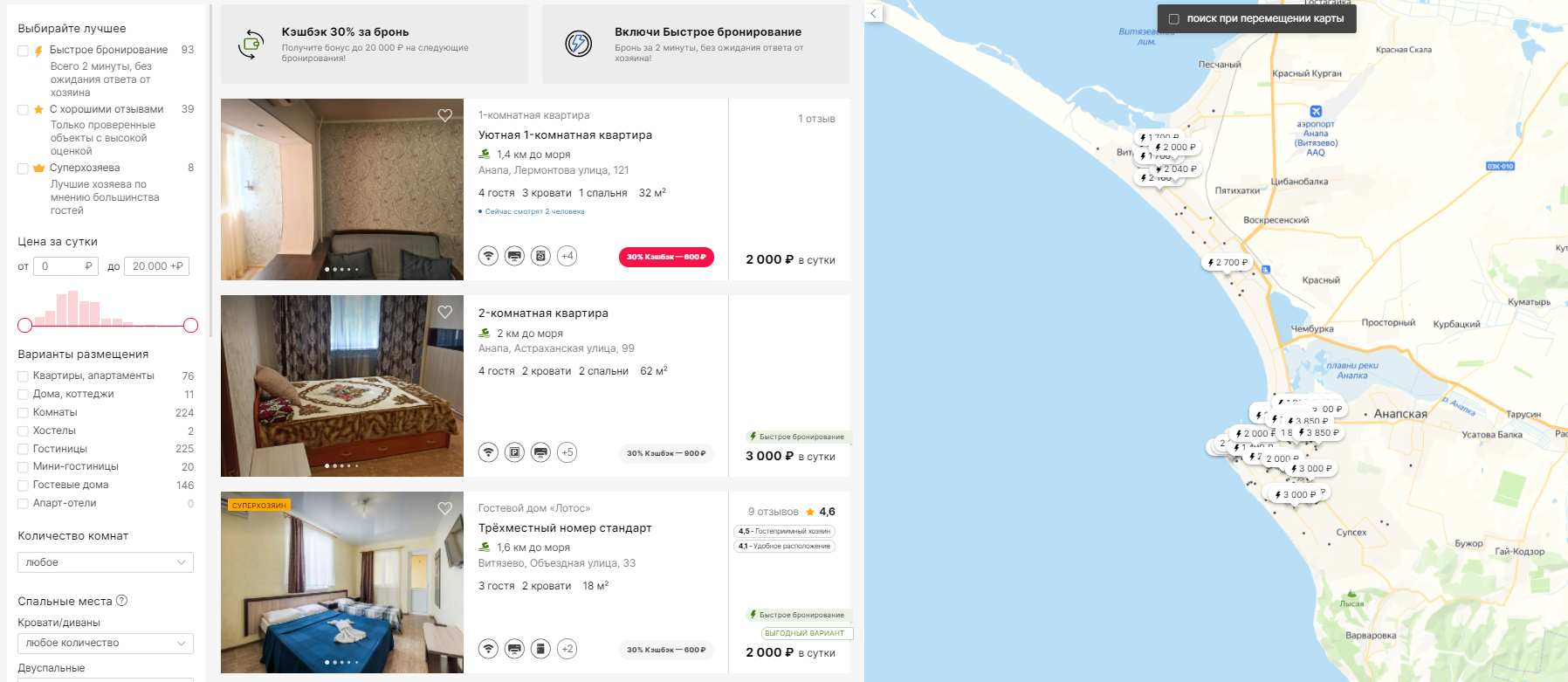Click the Цибанобалка label on the map
This screenshot has width=1568, height=682.
click(1299, 182)
